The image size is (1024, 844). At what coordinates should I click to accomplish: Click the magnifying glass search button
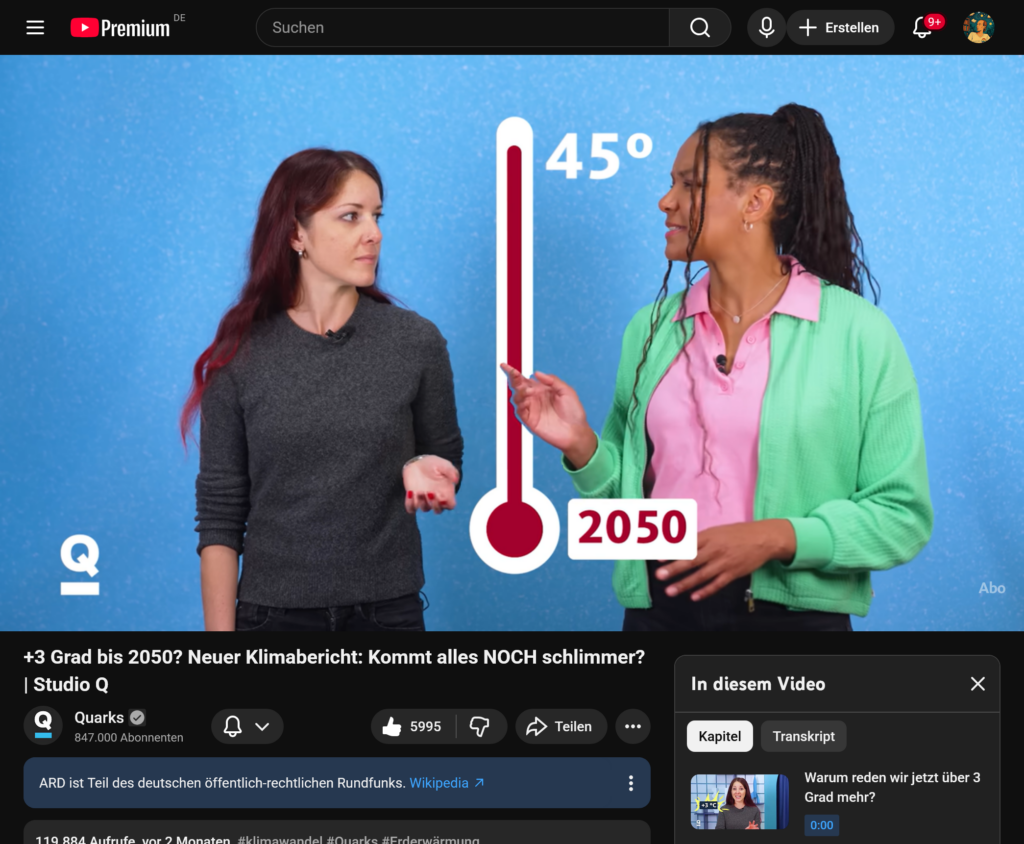click(x=700, y=28)
